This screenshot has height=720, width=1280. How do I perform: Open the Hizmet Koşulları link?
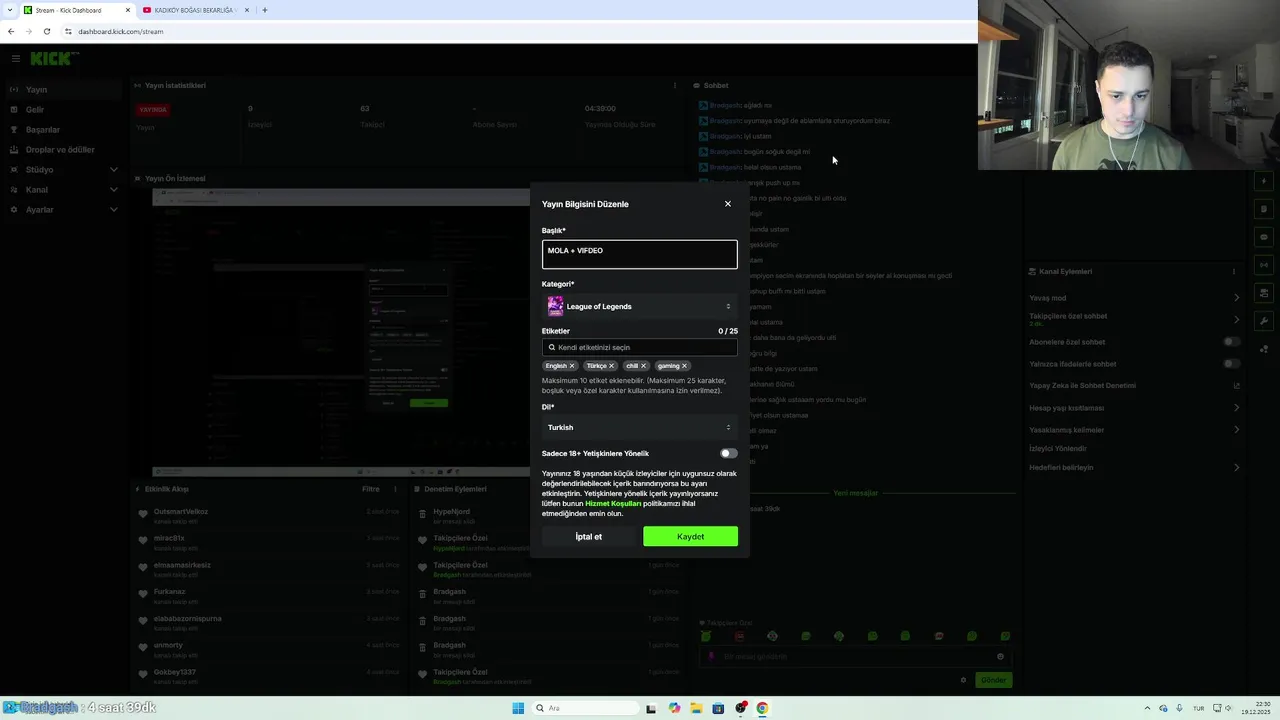click(x=613, y=504)
